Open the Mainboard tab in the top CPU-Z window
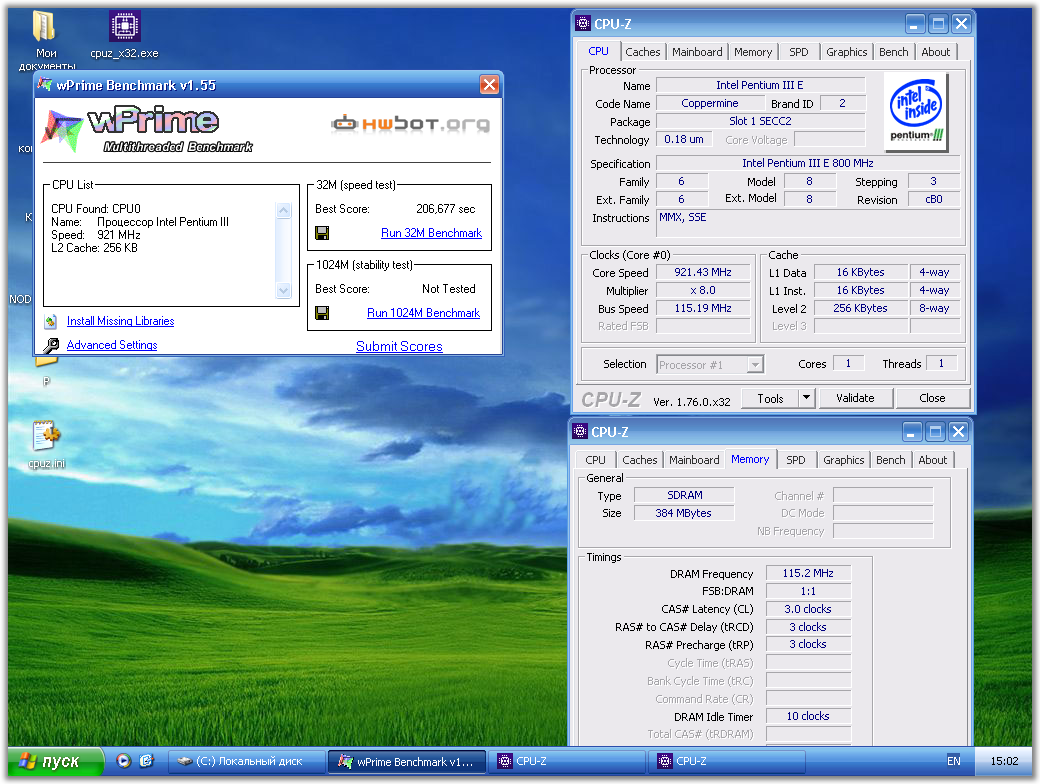This screenshot has width=1040, height=784. (x=697, y=52)
